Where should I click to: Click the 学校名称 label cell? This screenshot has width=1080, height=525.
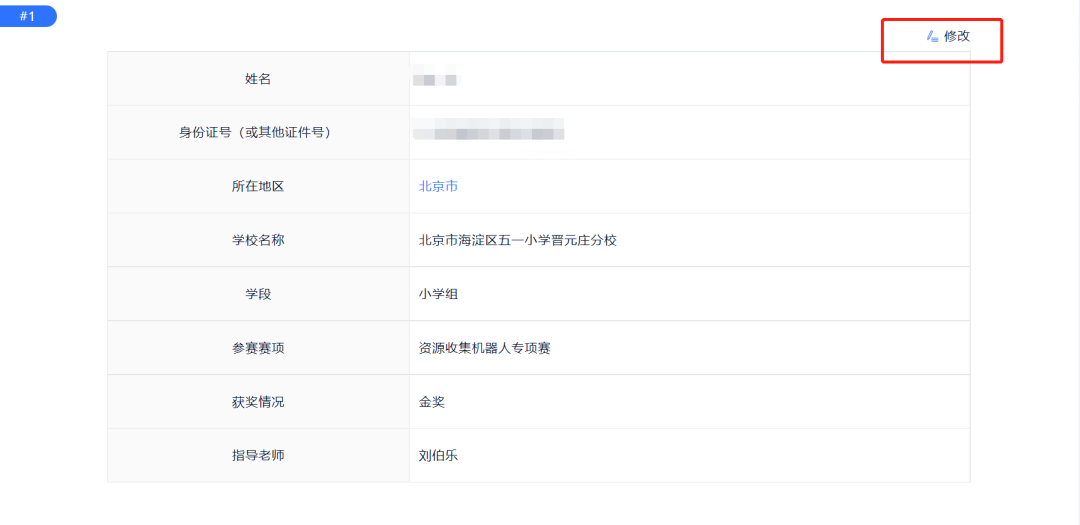258,240
